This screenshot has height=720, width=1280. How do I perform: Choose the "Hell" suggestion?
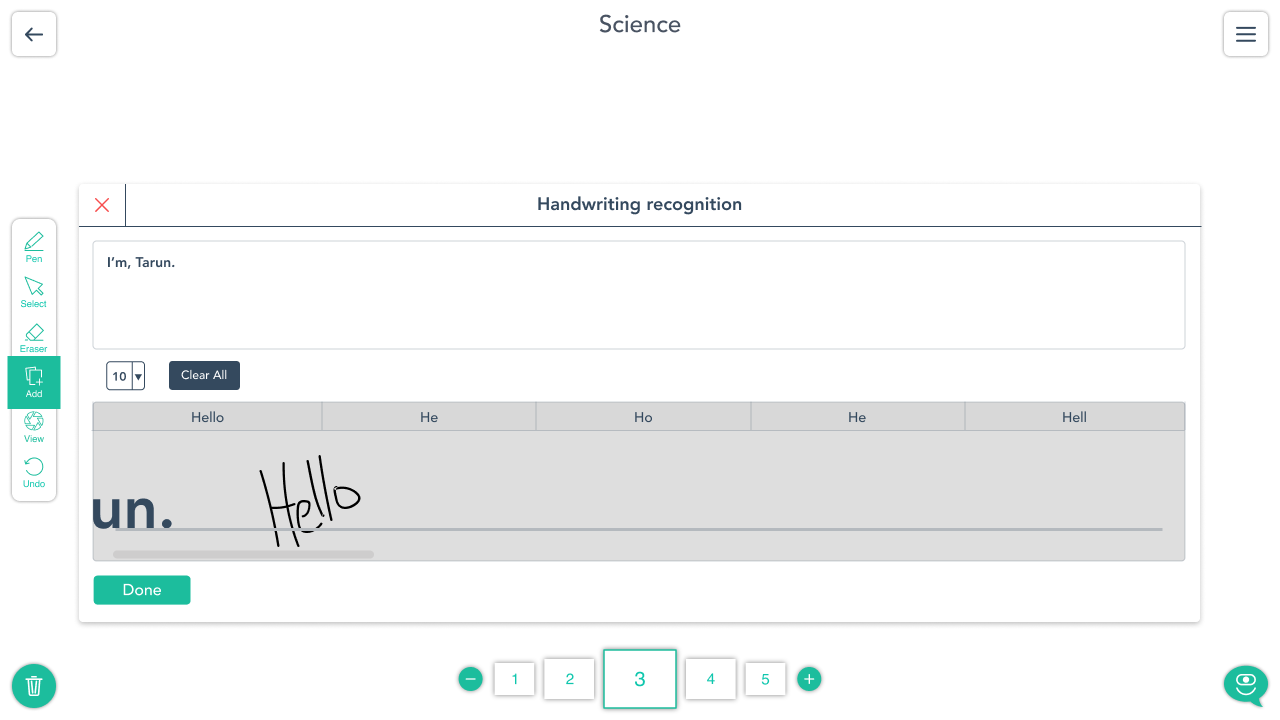1074,417
